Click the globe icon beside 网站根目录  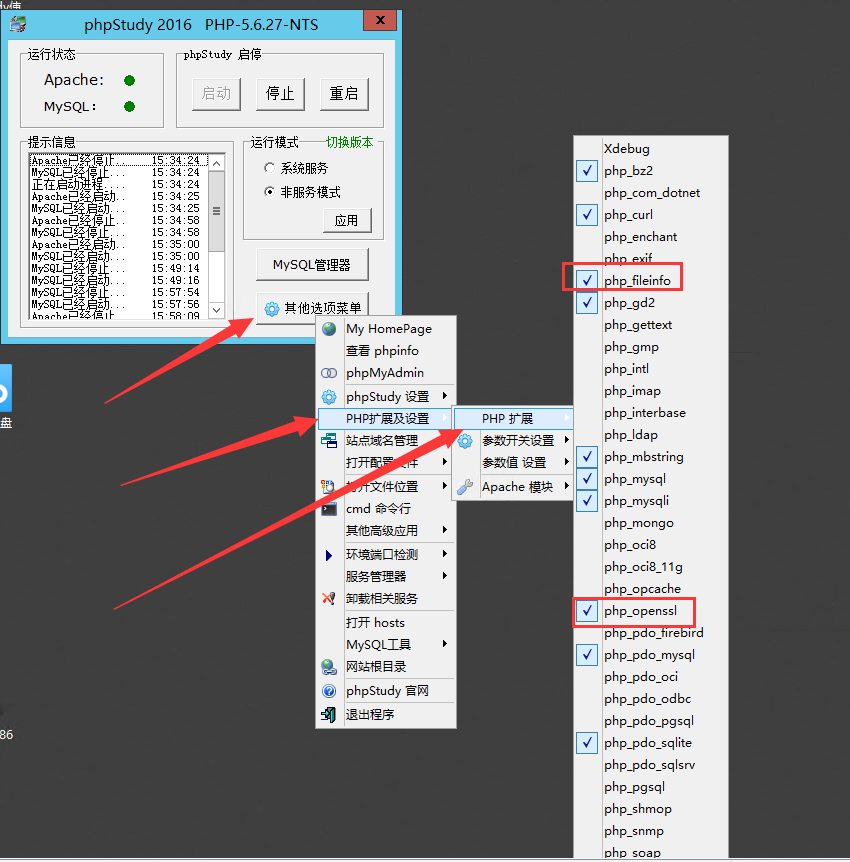pyautogui.click(x=329, y=667)
